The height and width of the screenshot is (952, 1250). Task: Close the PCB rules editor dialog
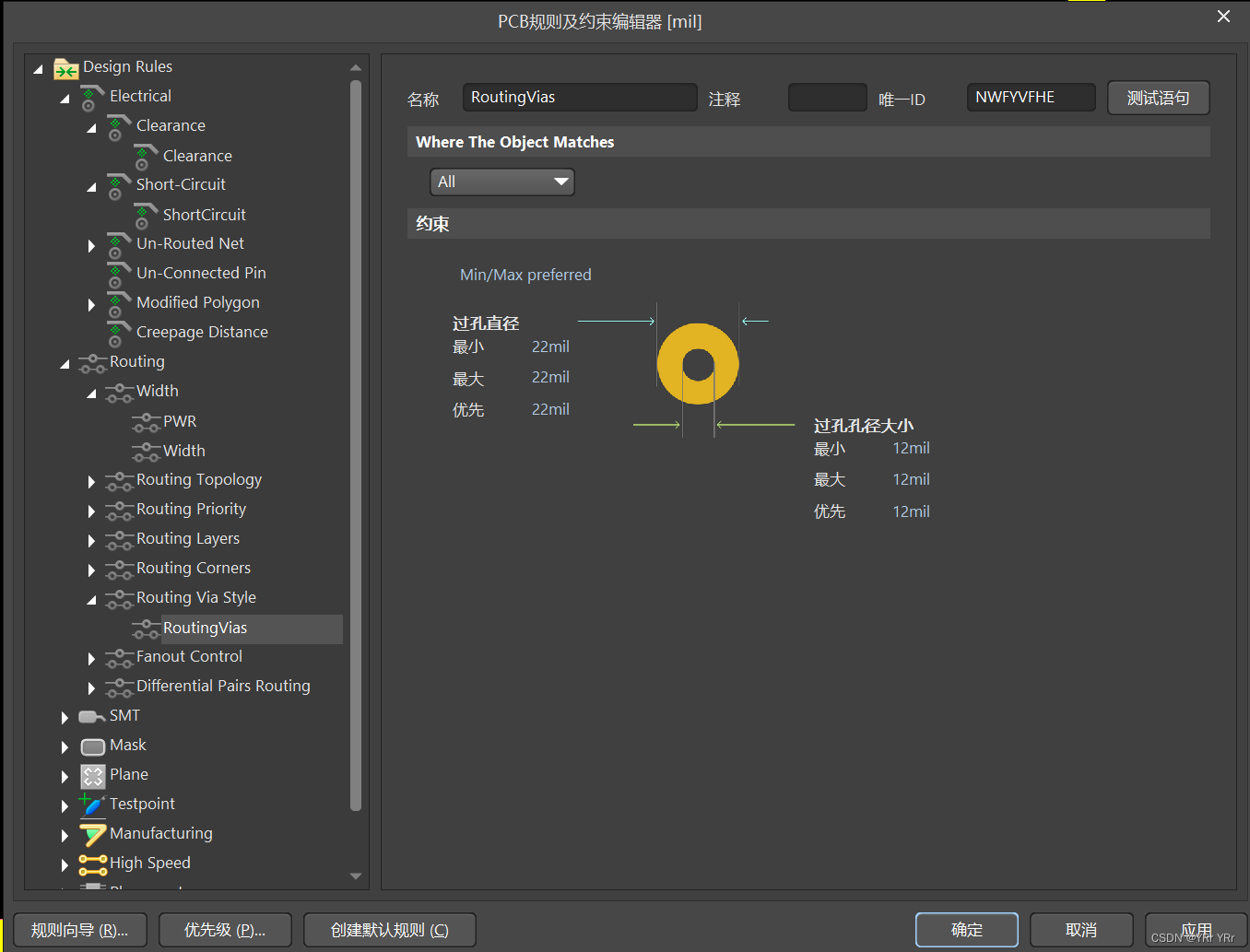(x=1223, y=17)
